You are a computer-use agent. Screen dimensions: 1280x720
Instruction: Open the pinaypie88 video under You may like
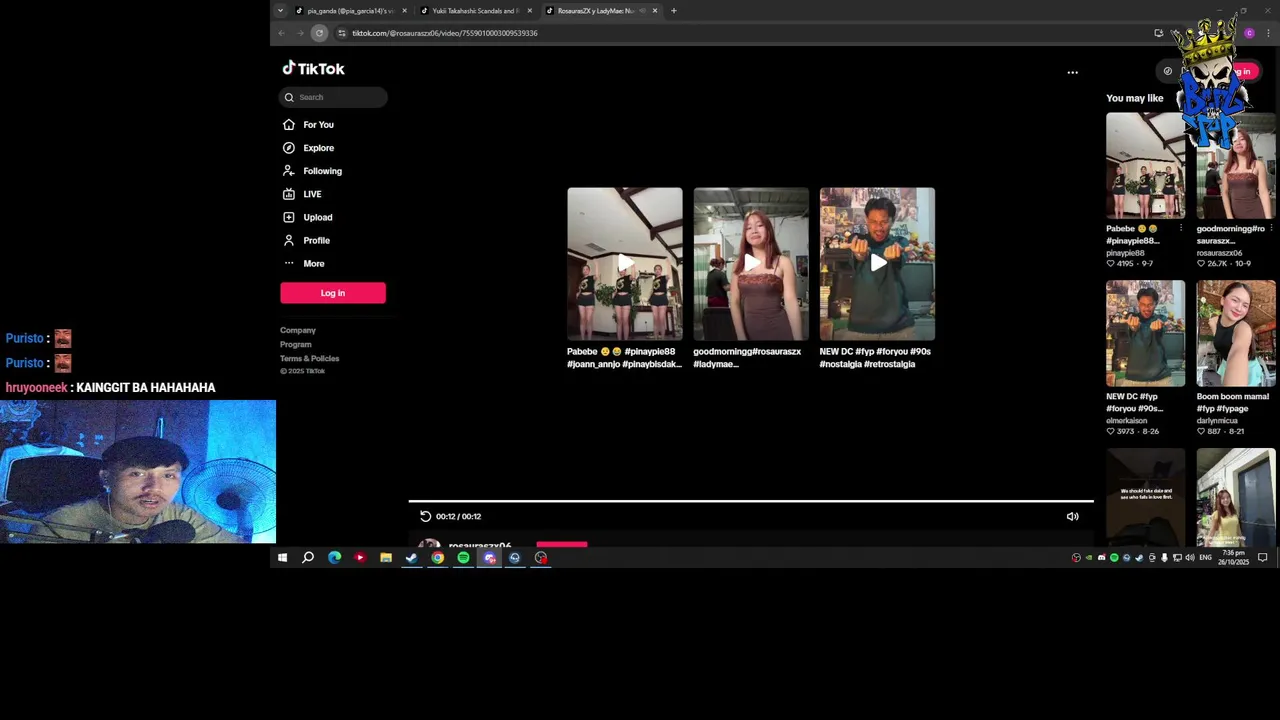[x=1145, y=166]
